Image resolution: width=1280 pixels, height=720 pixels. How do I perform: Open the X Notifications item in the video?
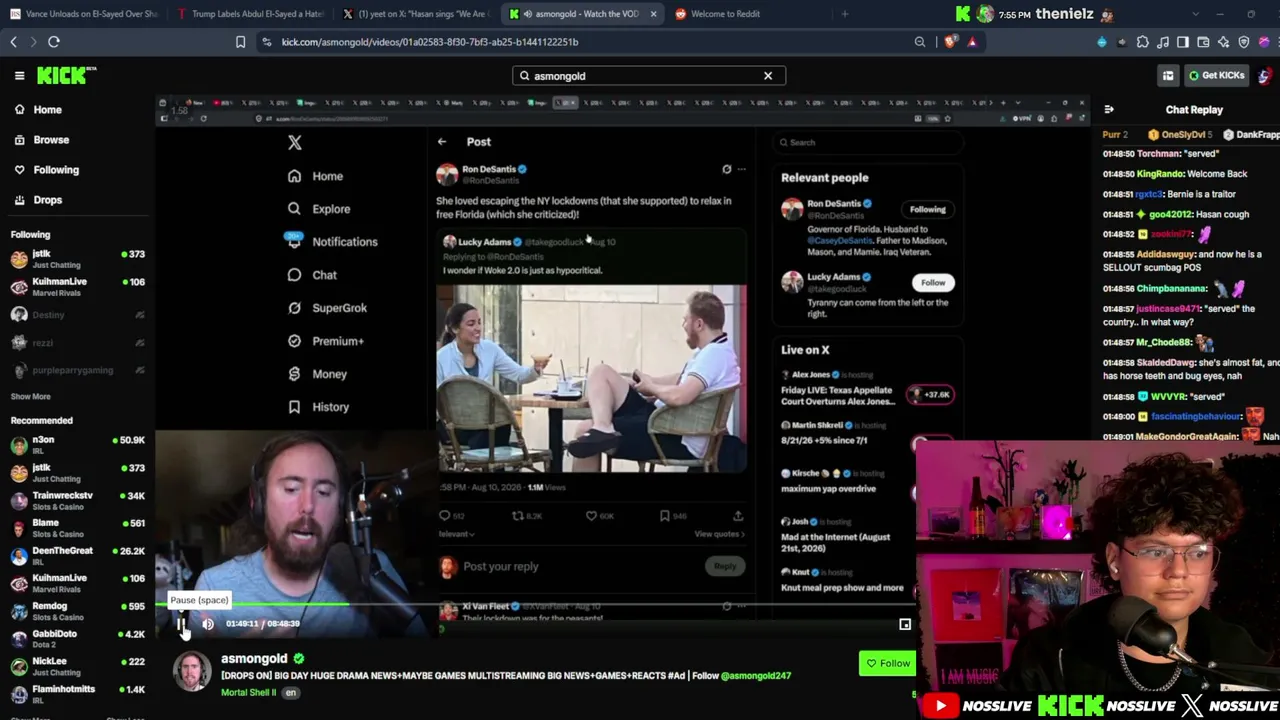pos(333,242)
